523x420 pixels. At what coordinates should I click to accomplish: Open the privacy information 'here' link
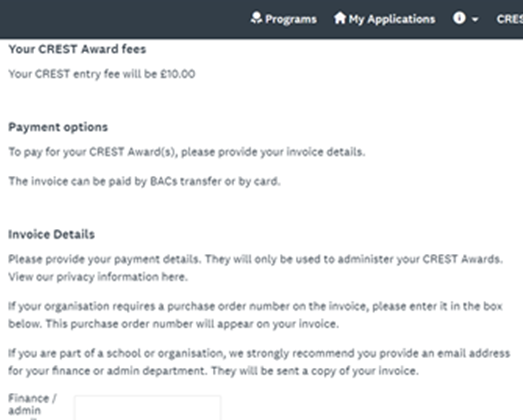(173, 277)
